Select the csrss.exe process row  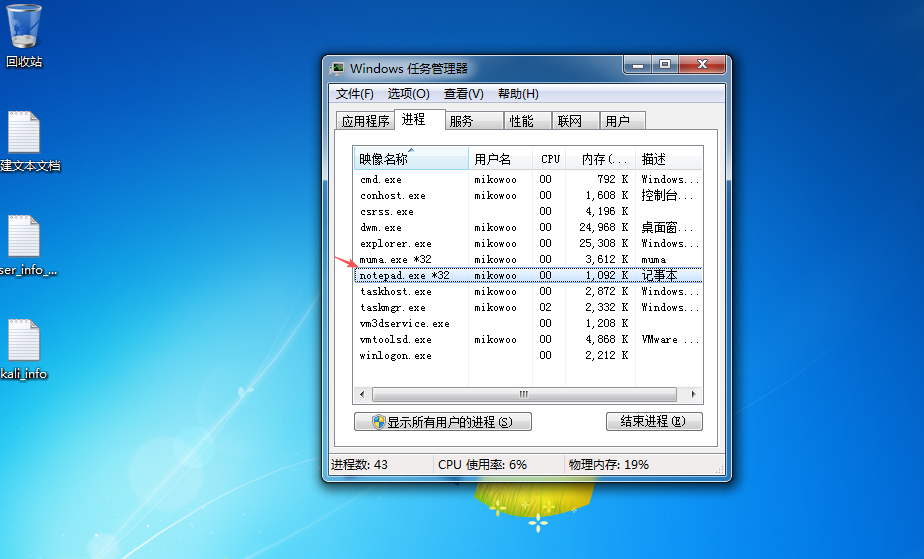click(x=528, y=211)
